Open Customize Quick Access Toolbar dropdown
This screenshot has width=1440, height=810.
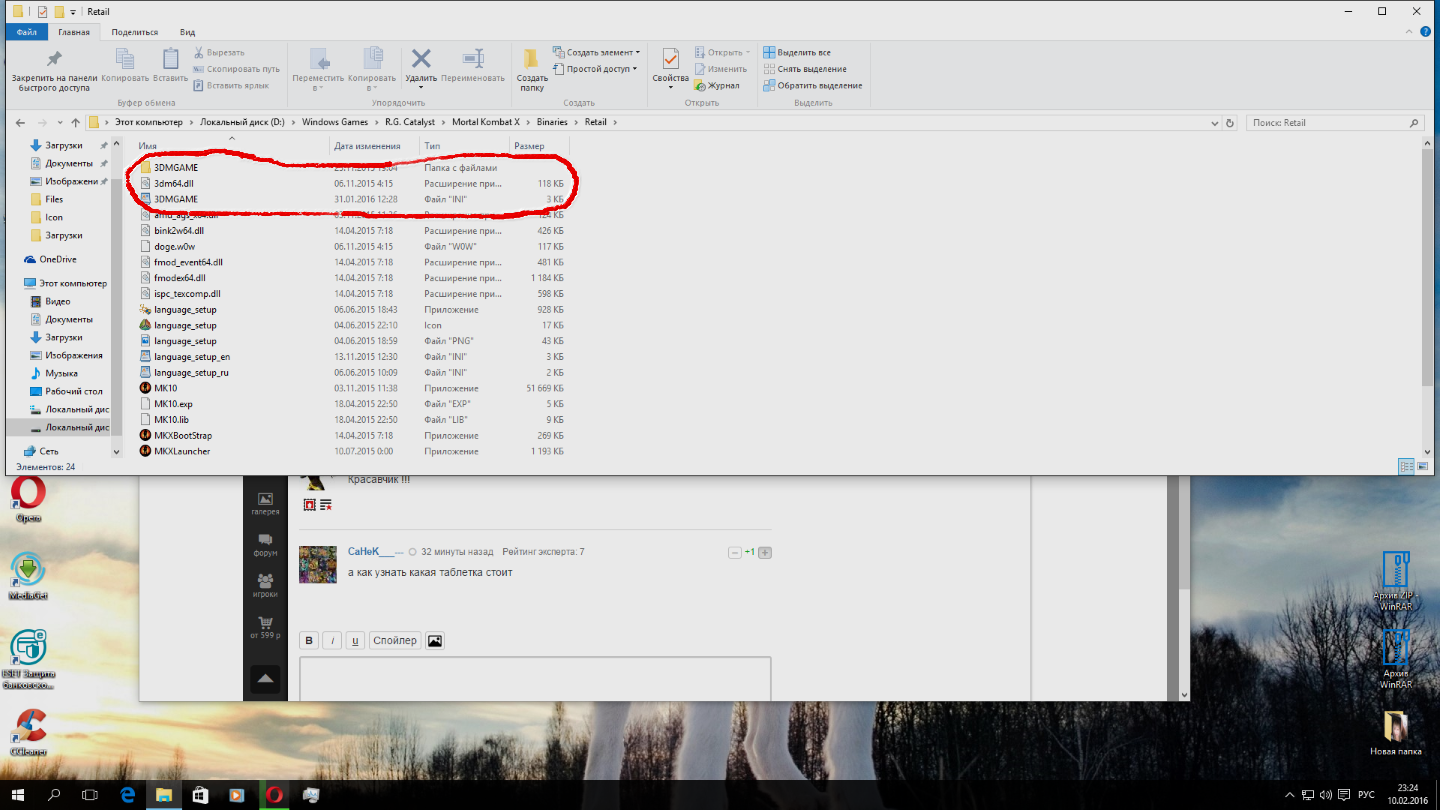point(74,11)
